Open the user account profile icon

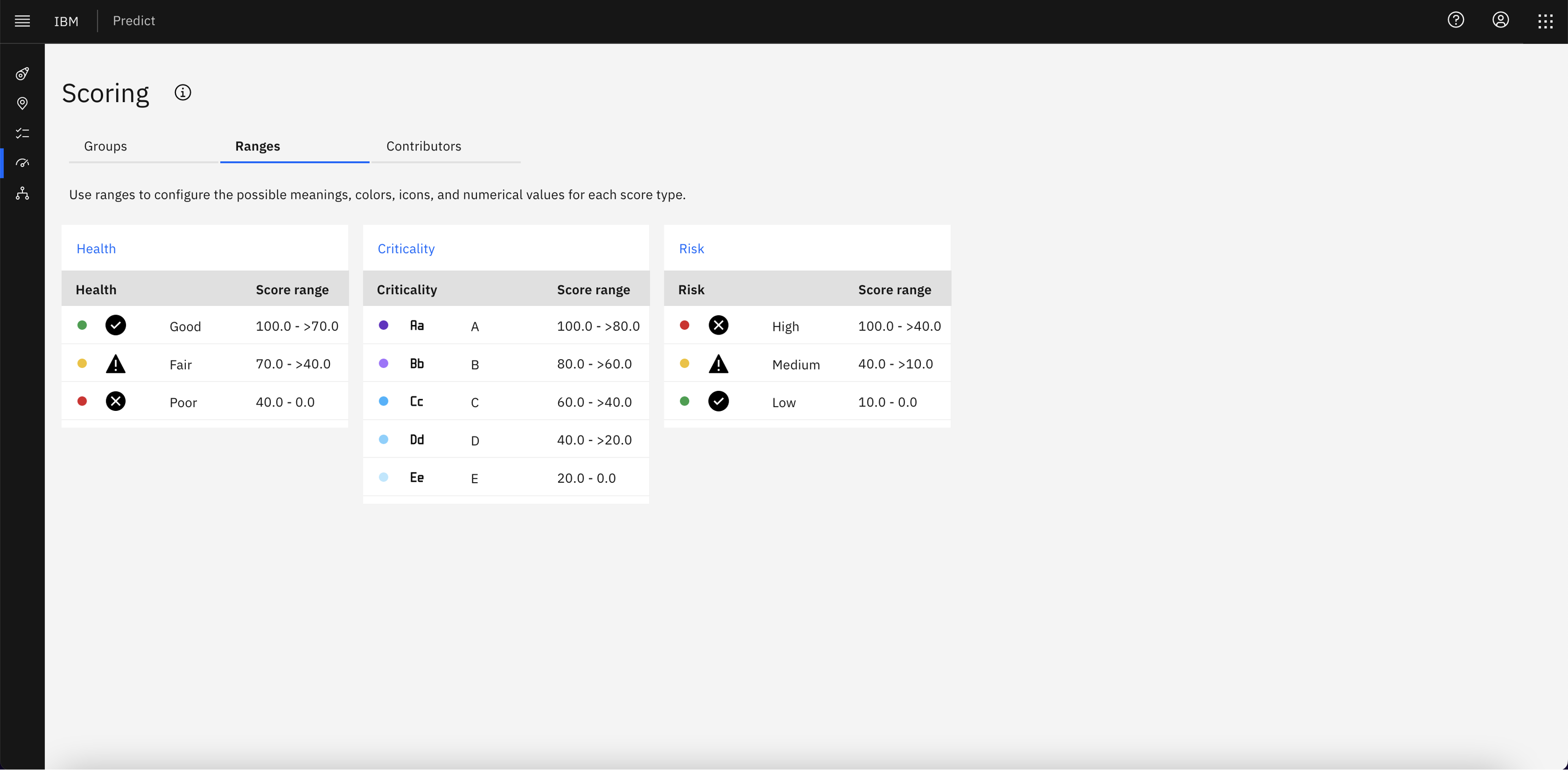[x=1500, y=20]
